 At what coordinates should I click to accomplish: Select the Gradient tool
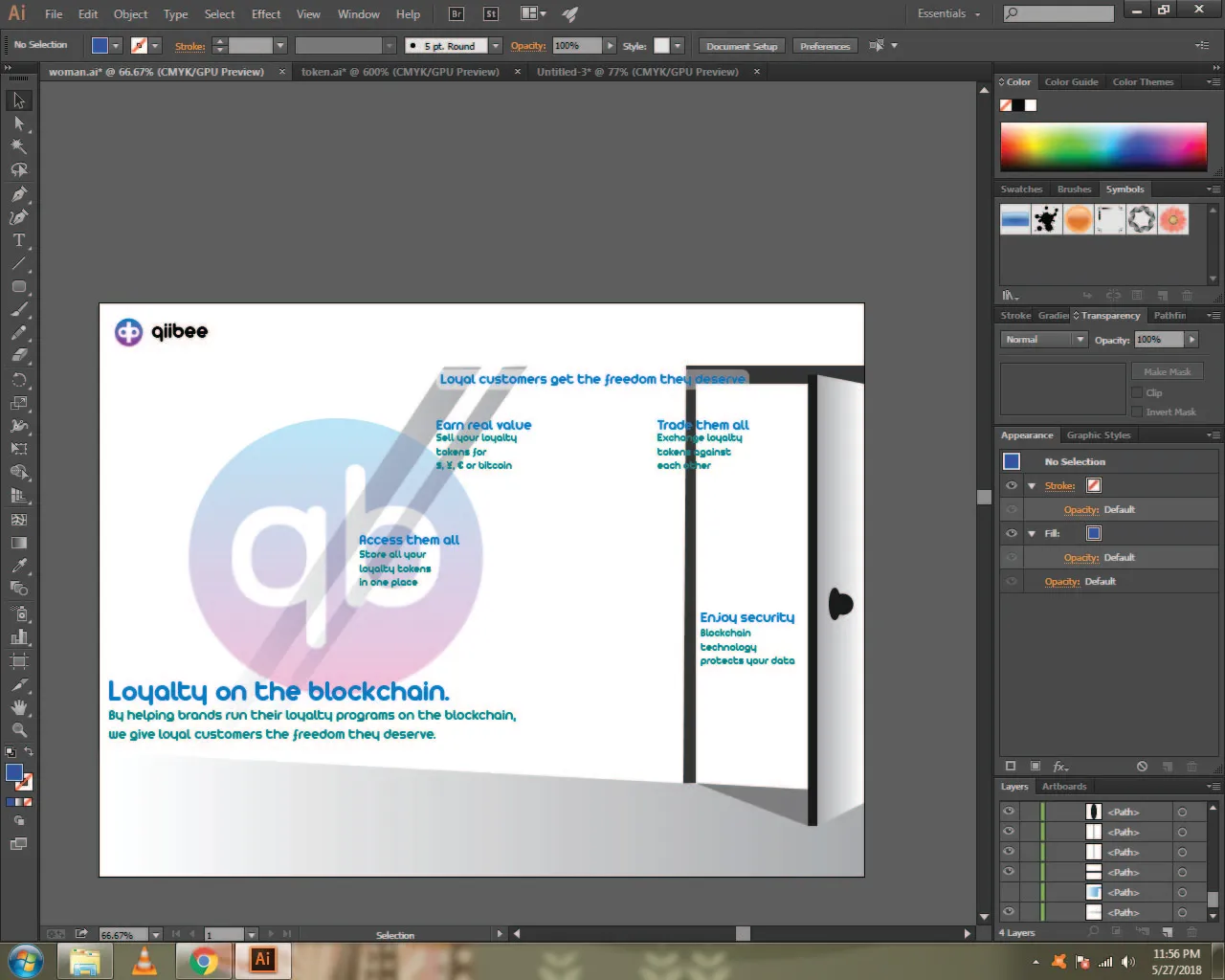point(19,543)
